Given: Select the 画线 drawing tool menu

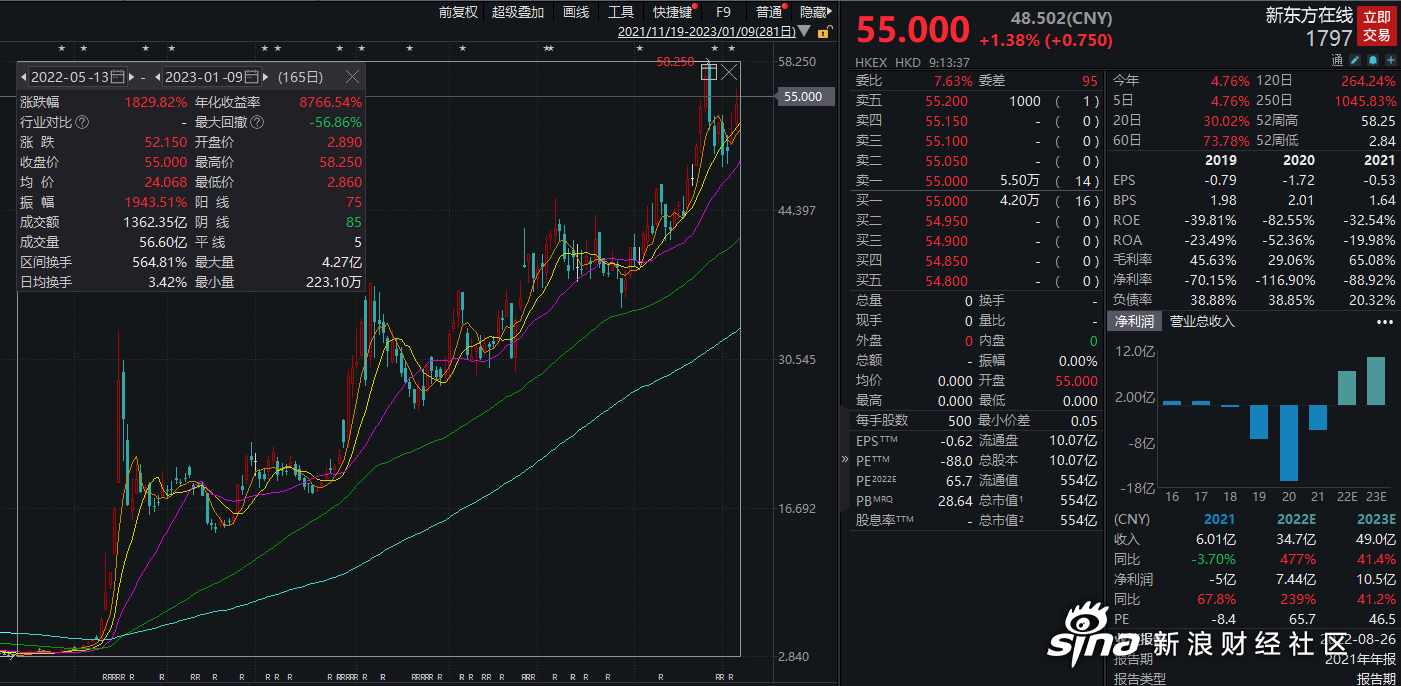Looking at the screenshot, I should pyautogui.click(x=576, y=12).
